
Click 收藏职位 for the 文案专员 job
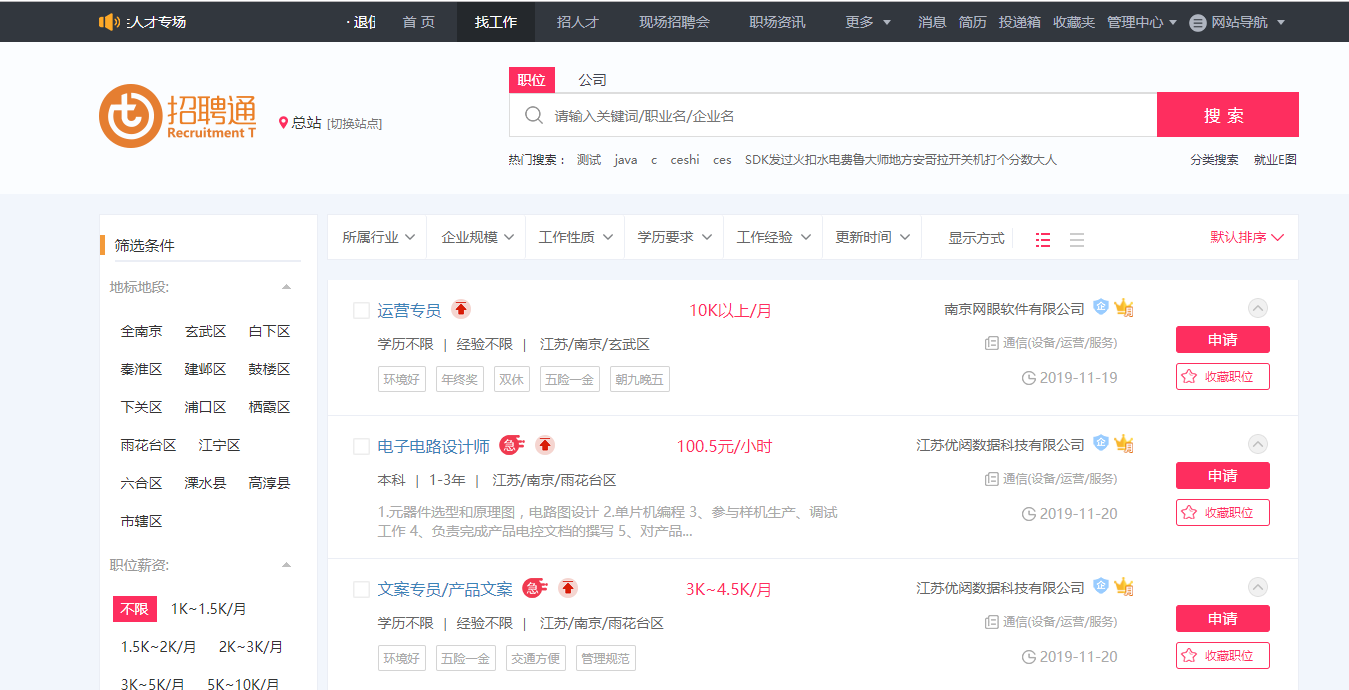click(1222, 656)
